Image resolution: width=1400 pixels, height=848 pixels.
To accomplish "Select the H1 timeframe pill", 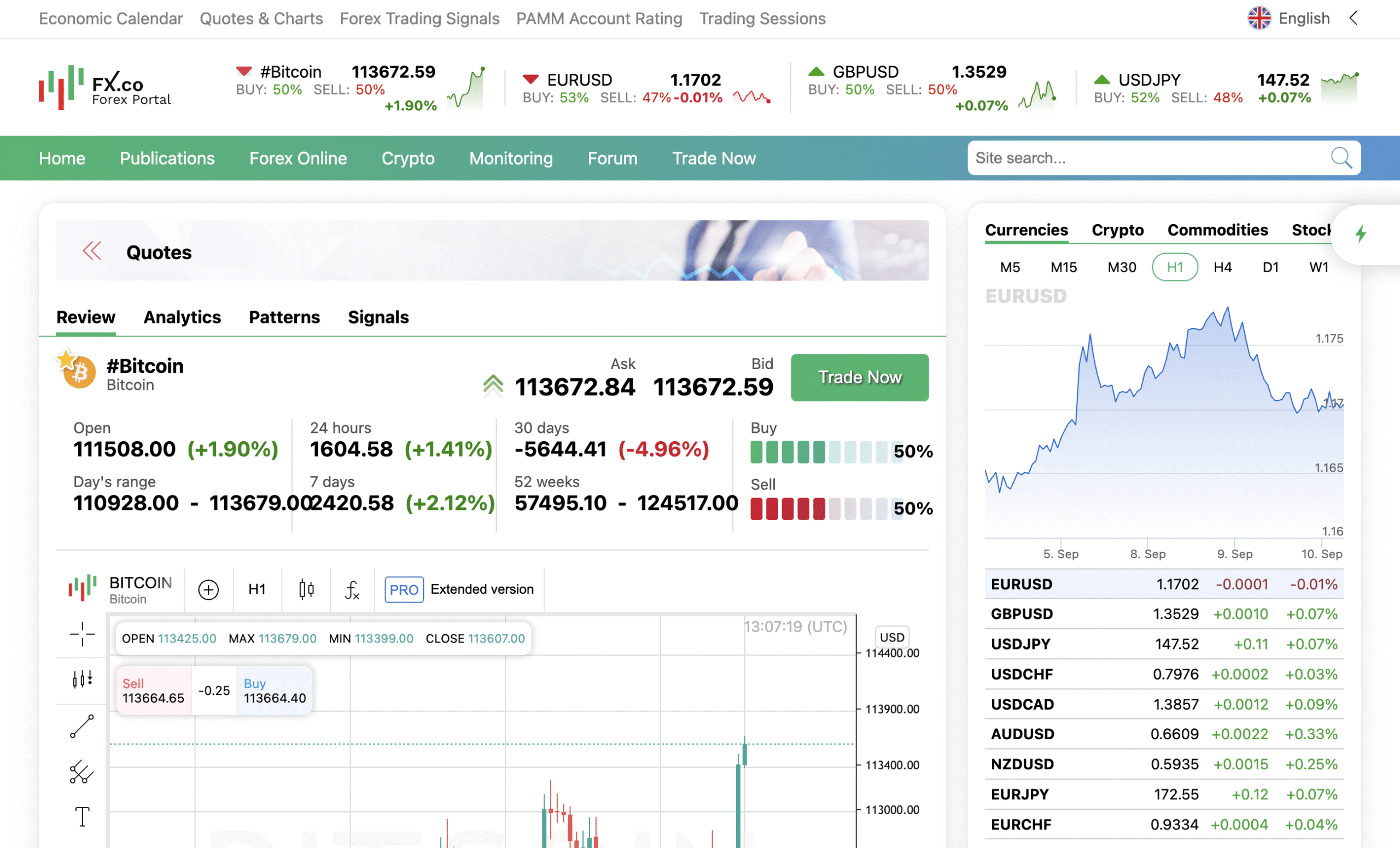I will point(1175,267).
